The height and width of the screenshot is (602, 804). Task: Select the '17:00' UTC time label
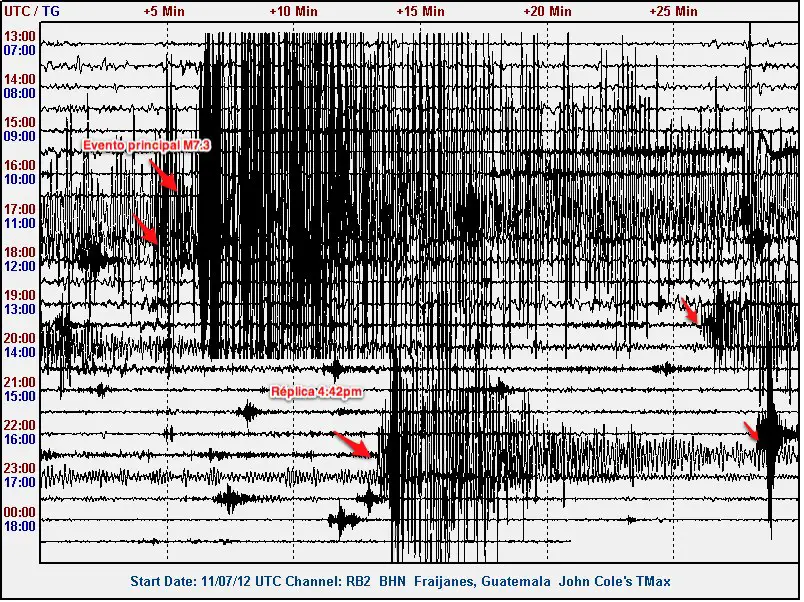pyautogui.click(x=20, y=209)
